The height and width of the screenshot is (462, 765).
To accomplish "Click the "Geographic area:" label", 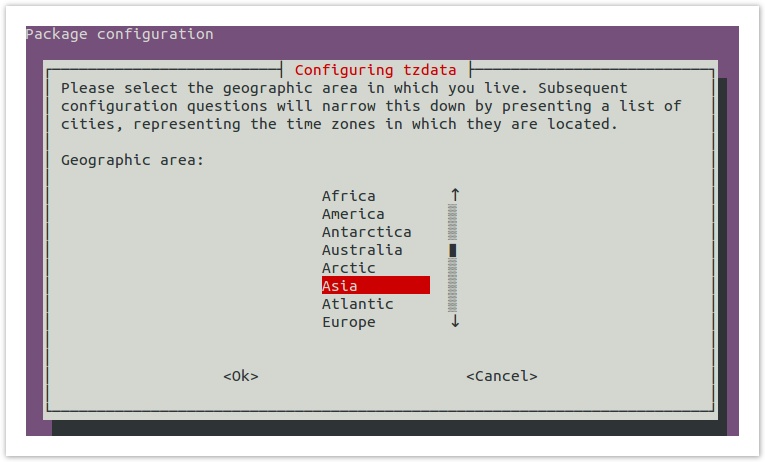I will tap(132, 160).
